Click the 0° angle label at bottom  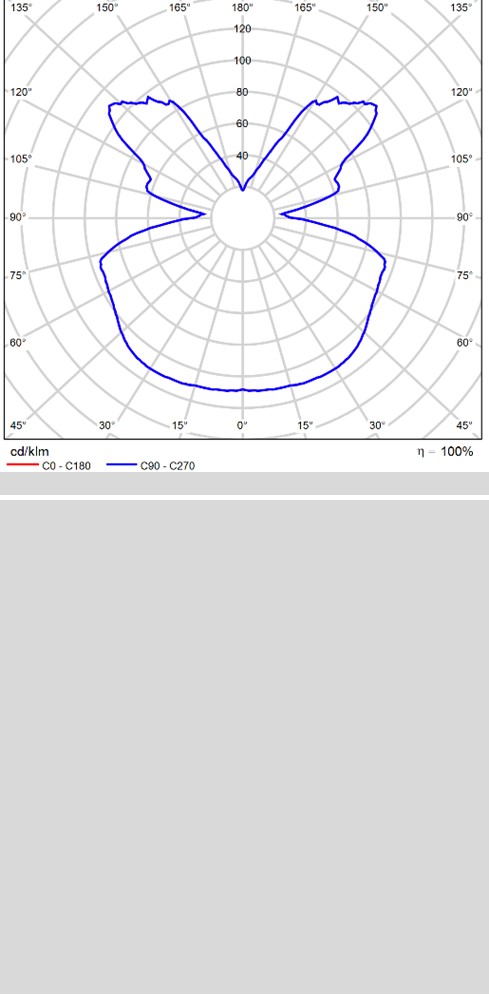click(242, 425)
